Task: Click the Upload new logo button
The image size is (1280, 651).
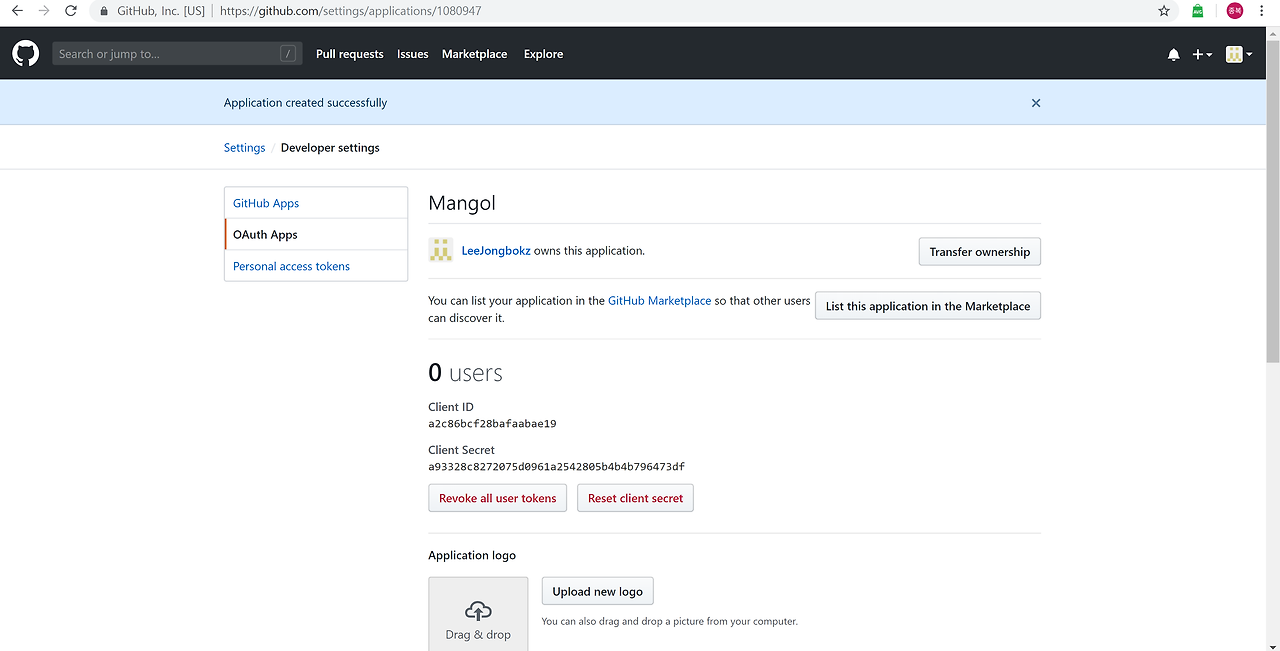Action: 598,591
